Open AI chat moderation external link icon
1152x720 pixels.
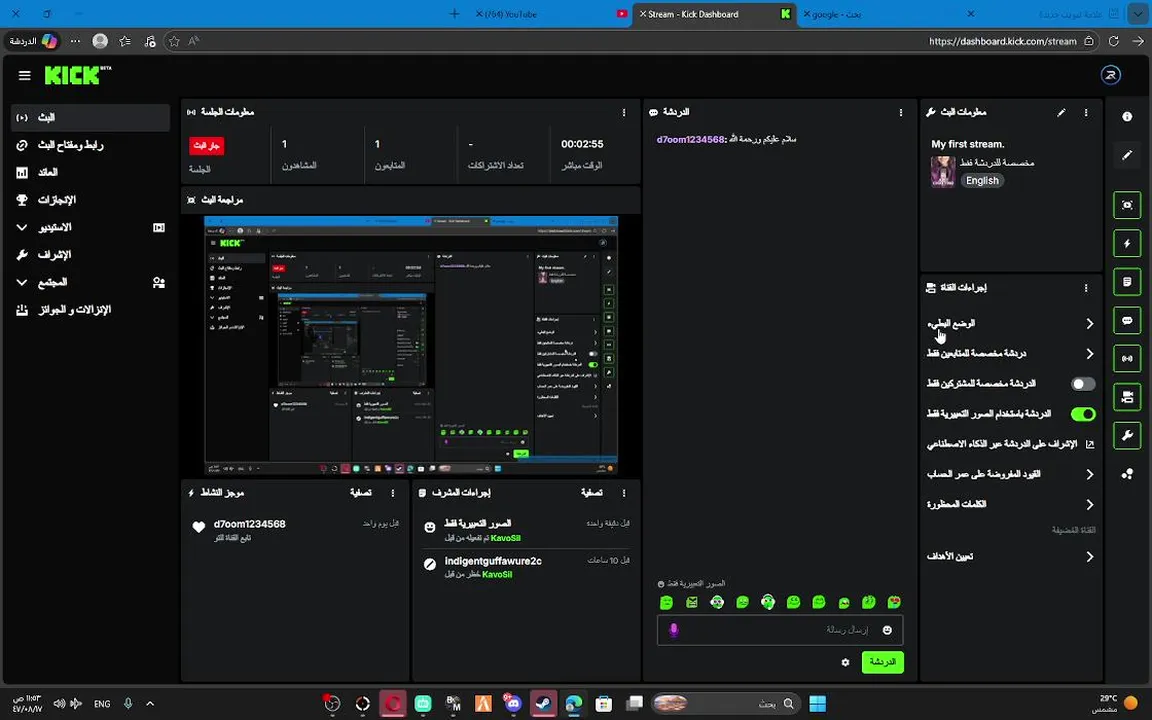(1090, 444)
